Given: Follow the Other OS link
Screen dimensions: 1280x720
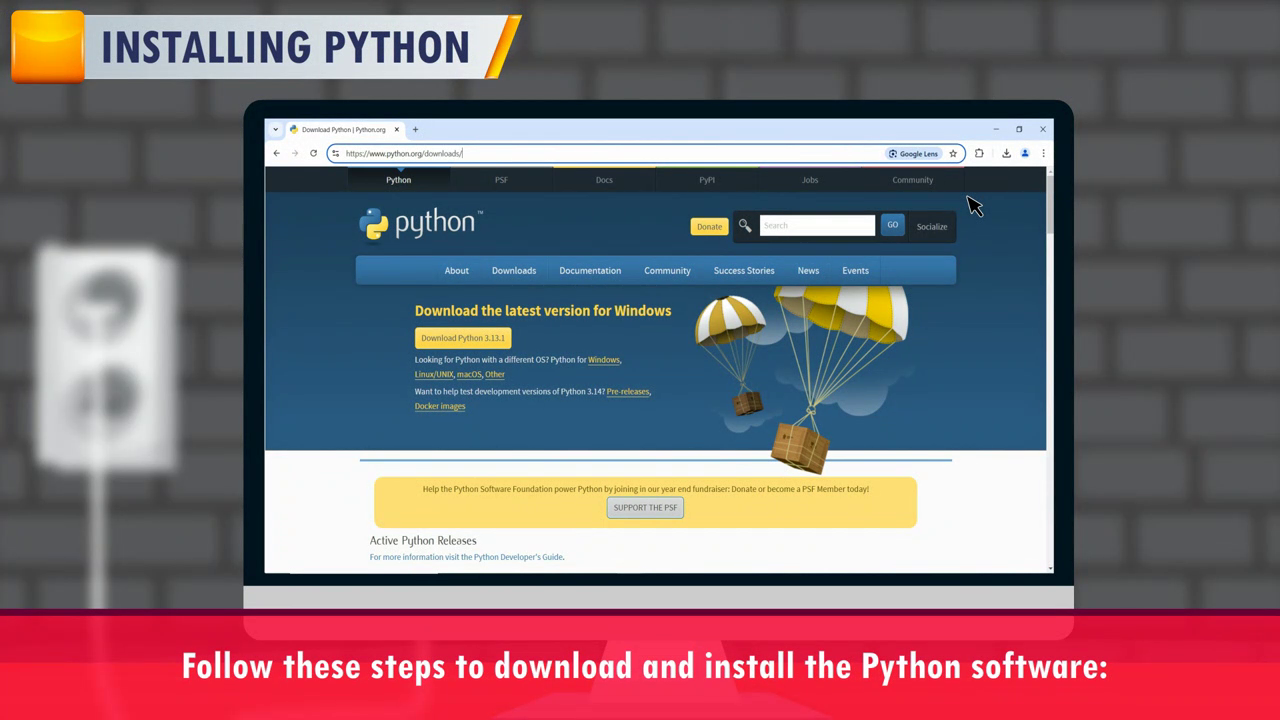Looking at the screenshot, I should 495,374.
